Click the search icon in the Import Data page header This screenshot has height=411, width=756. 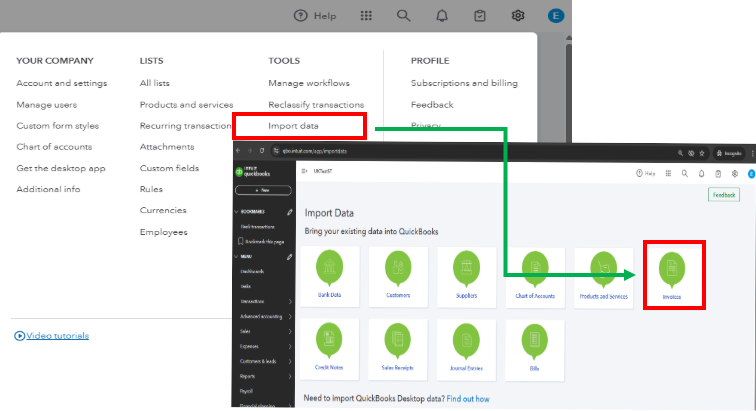click(685, 174)
